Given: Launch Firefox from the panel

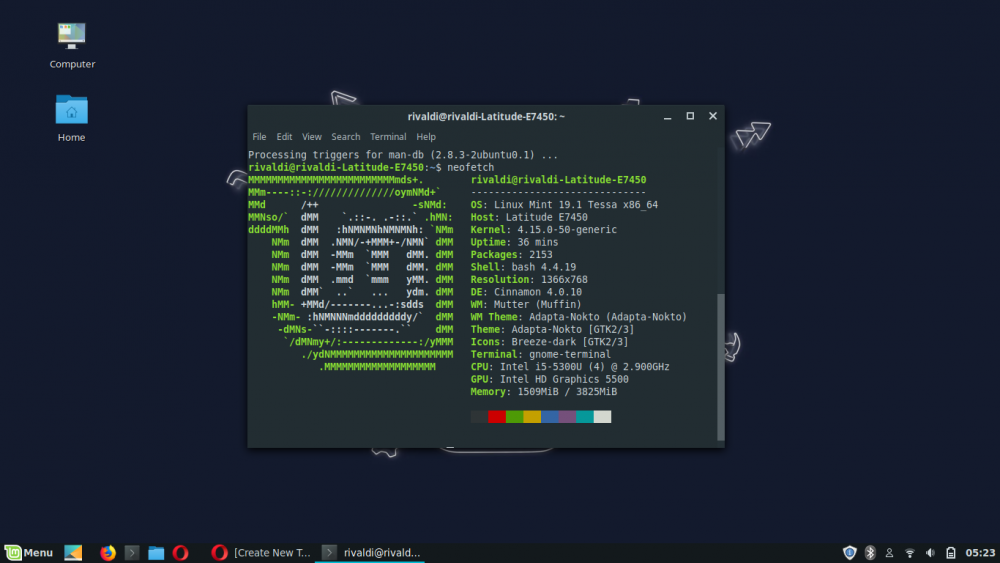Looking at the screenshot, I should click(x=108, y=552).
